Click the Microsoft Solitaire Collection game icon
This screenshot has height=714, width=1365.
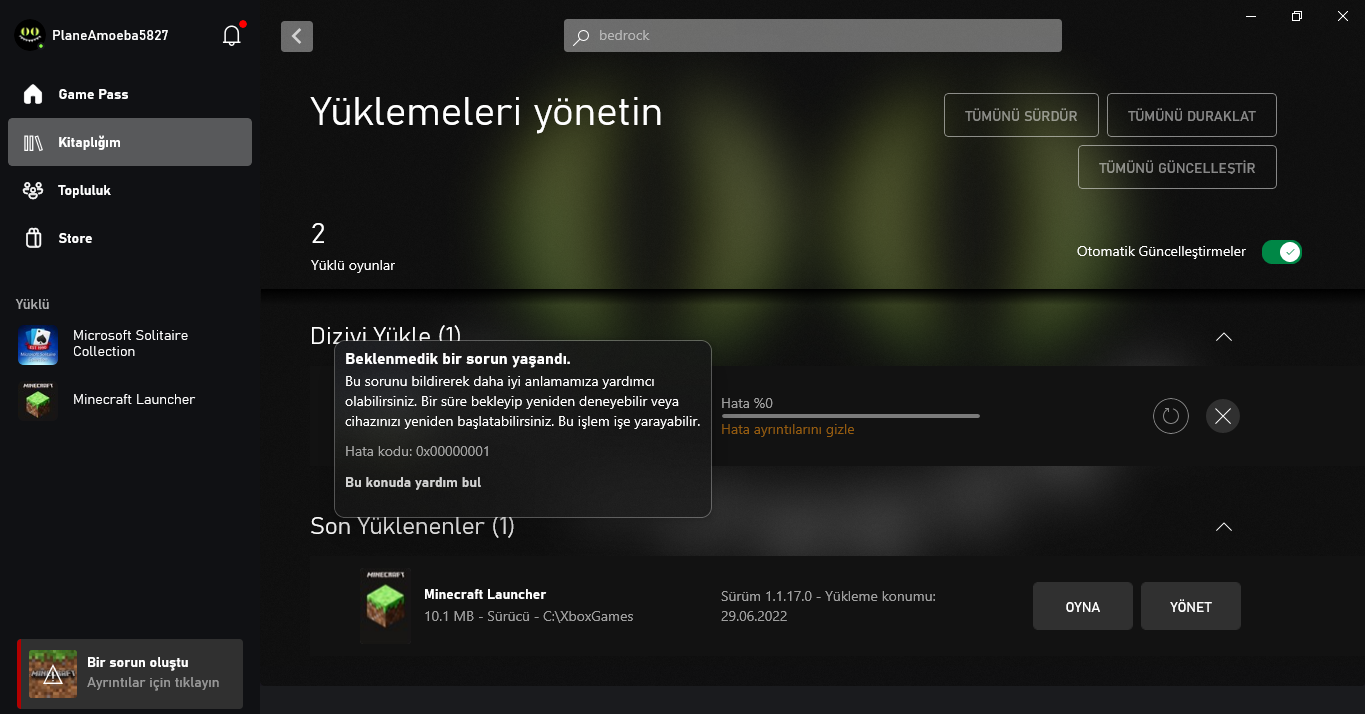pyautogui.click(x=37, y=345)
